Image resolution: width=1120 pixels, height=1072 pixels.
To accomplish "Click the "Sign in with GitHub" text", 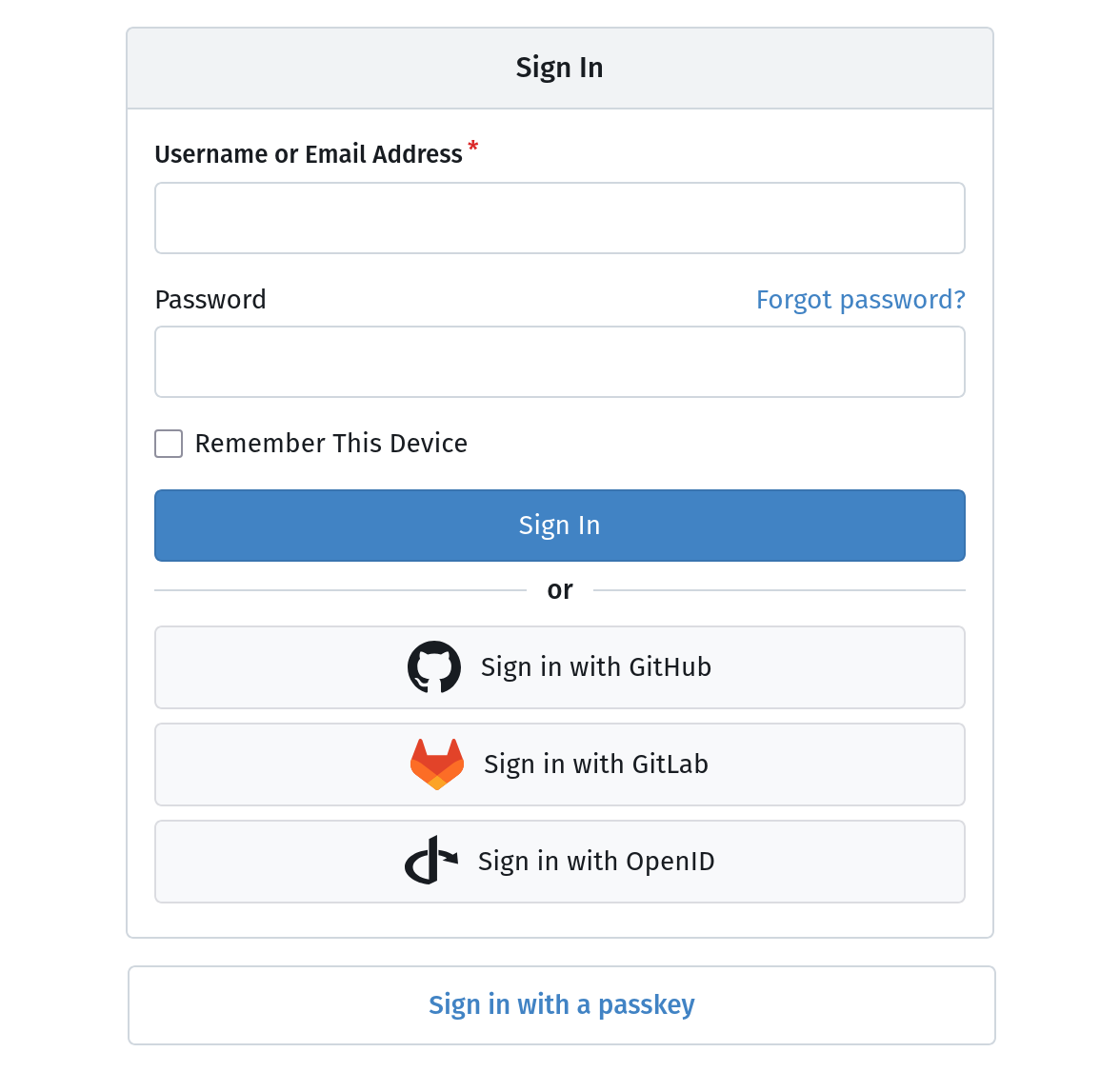I will tap(595, 667).
